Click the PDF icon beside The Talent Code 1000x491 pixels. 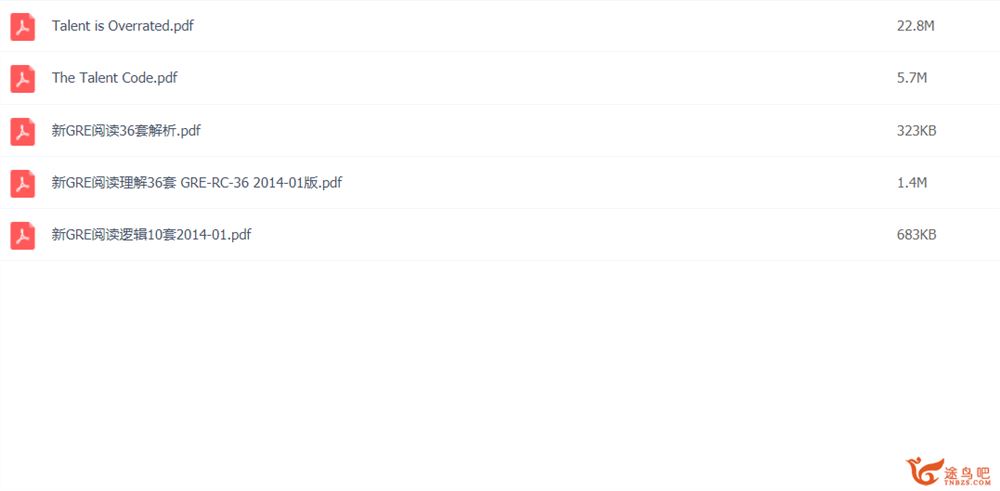(22, 78)
